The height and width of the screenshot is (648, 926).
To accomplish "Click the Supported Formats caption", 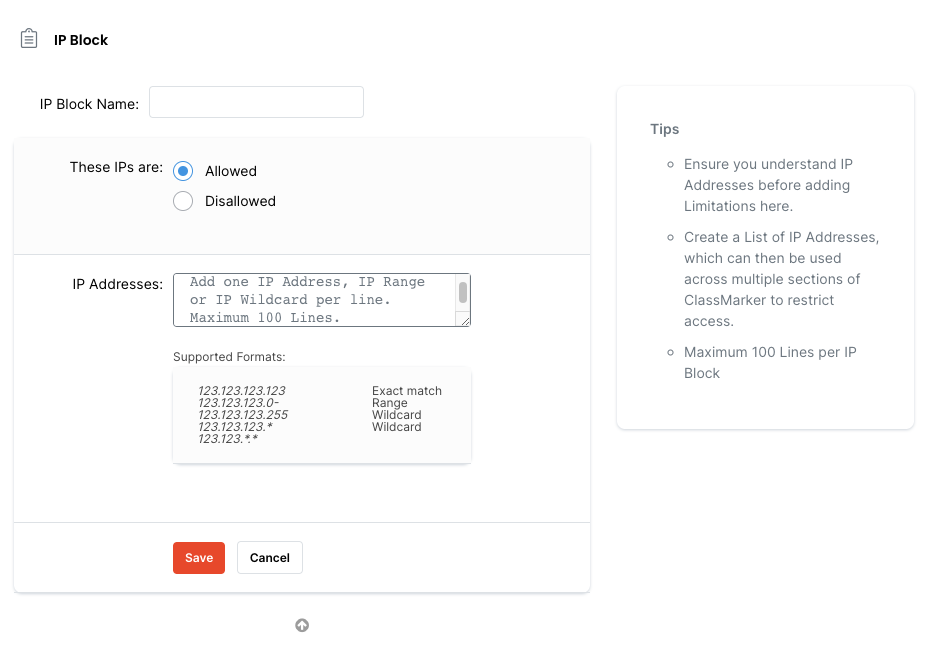I will 229,357.
